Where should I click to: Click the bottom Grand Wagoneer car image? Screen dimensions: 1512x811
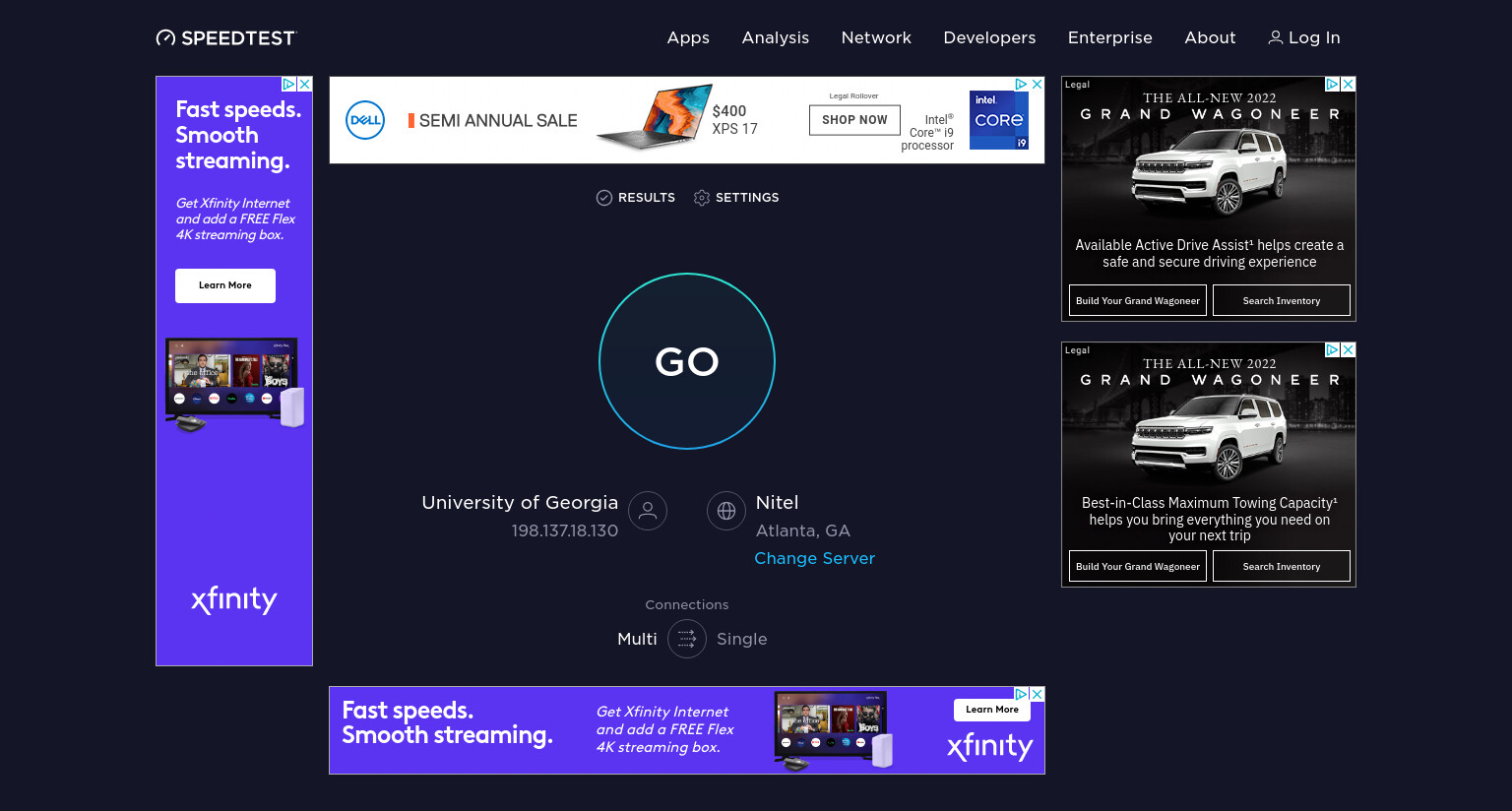pyautogui.click(x=1210, y=438)
